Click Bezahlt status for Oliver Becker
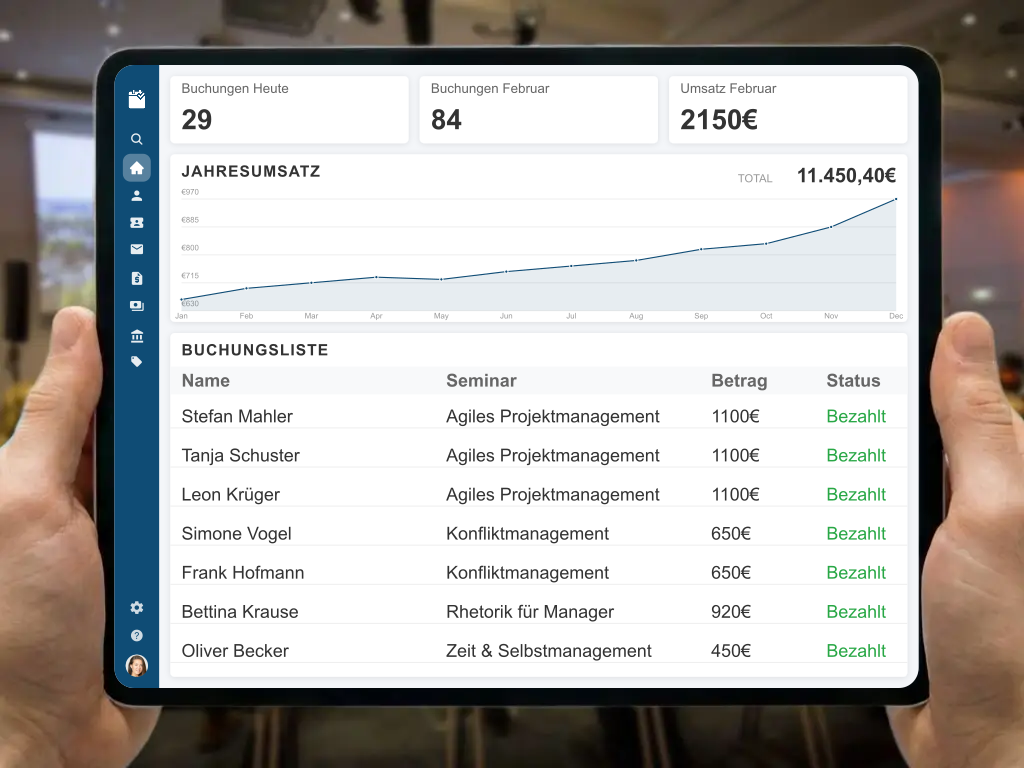 pos(856,651)
